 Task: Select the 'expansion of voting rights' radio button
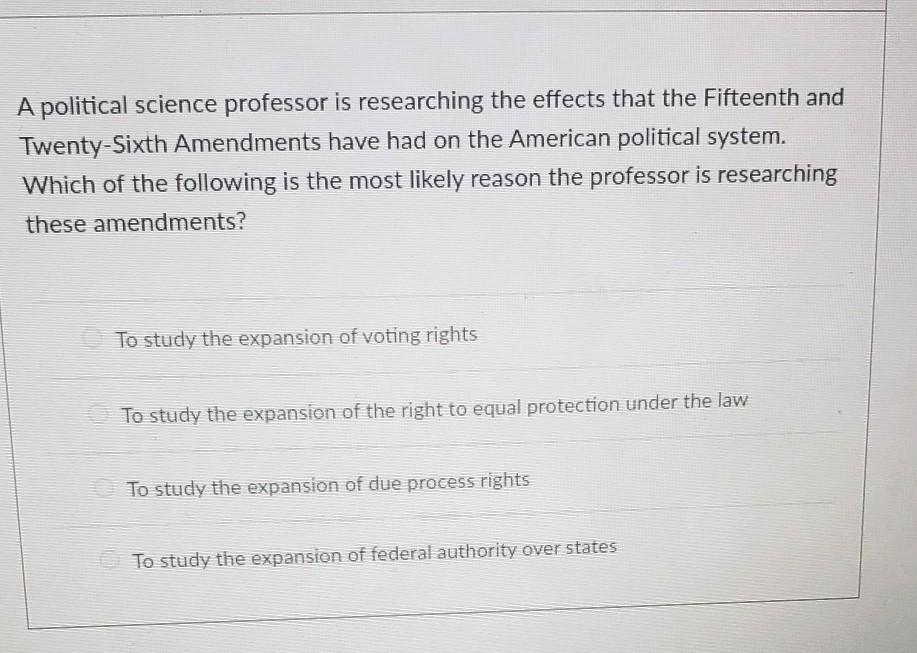pos(92,337)
